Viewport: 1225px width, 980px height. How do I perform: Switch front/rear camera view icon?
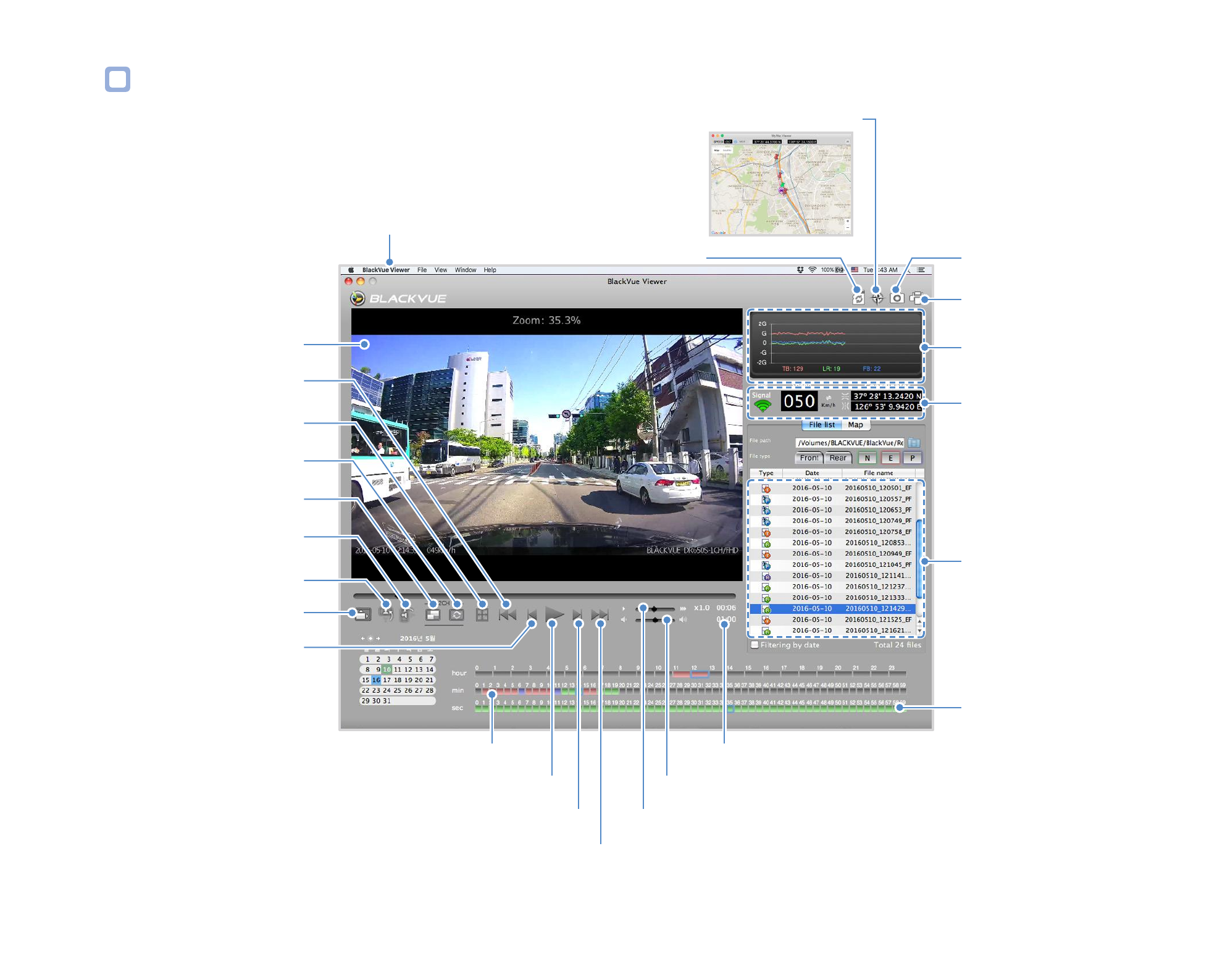tap(457, 614)
